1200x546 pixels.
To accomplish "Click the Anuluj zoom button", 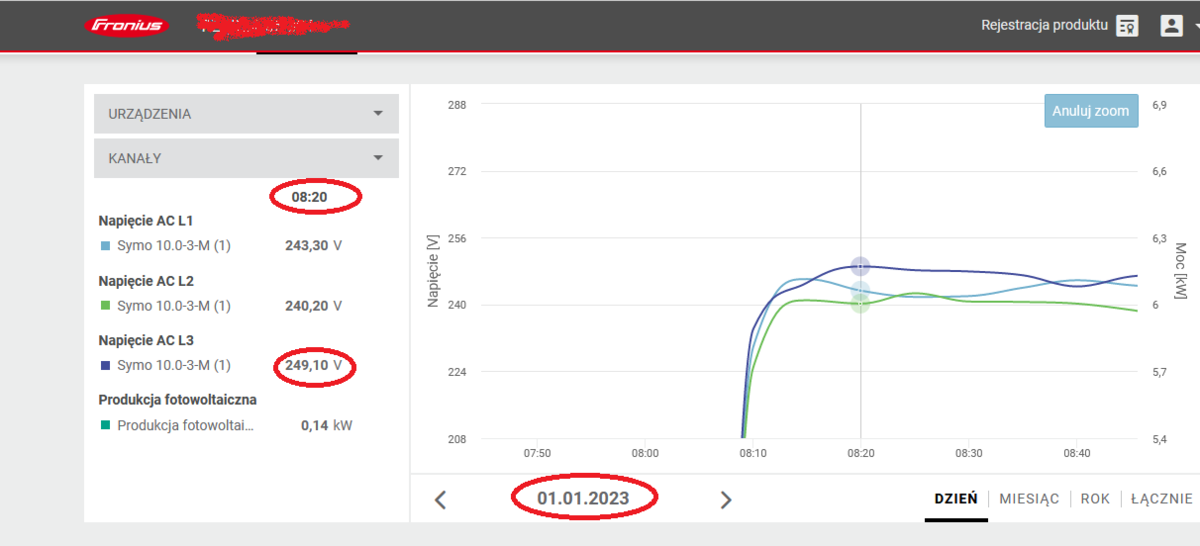I will pyautogui.click(x=1090, y=111).
